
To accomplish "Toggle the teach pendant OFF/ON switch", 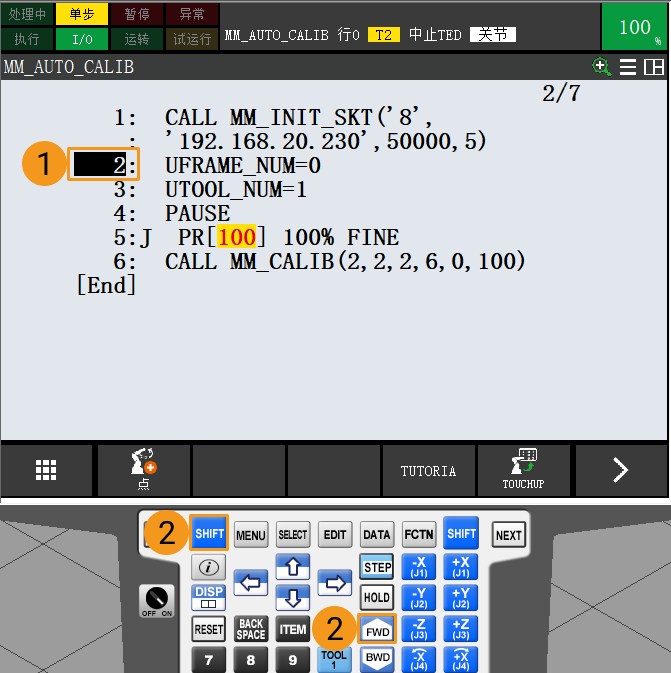I will [157, 601].
